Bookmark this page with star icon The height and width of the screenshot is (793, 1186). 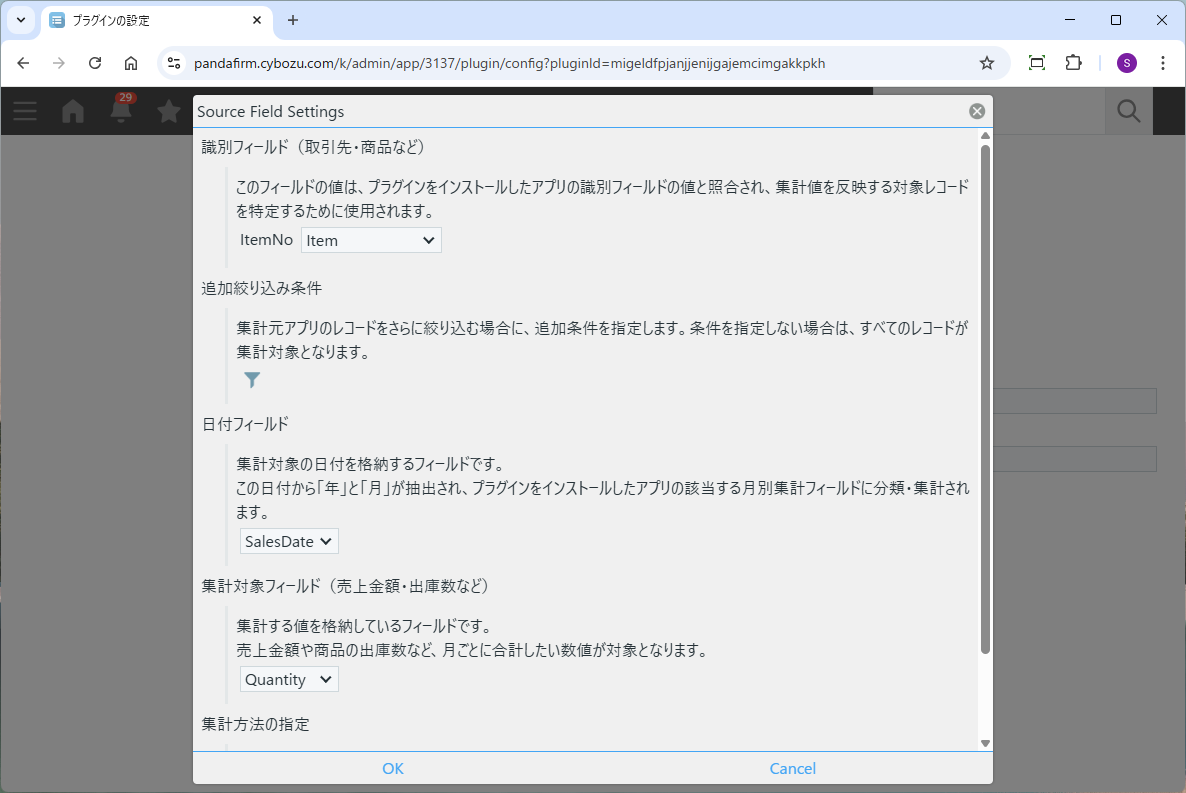pyautogui.click(x=987, y=63)
